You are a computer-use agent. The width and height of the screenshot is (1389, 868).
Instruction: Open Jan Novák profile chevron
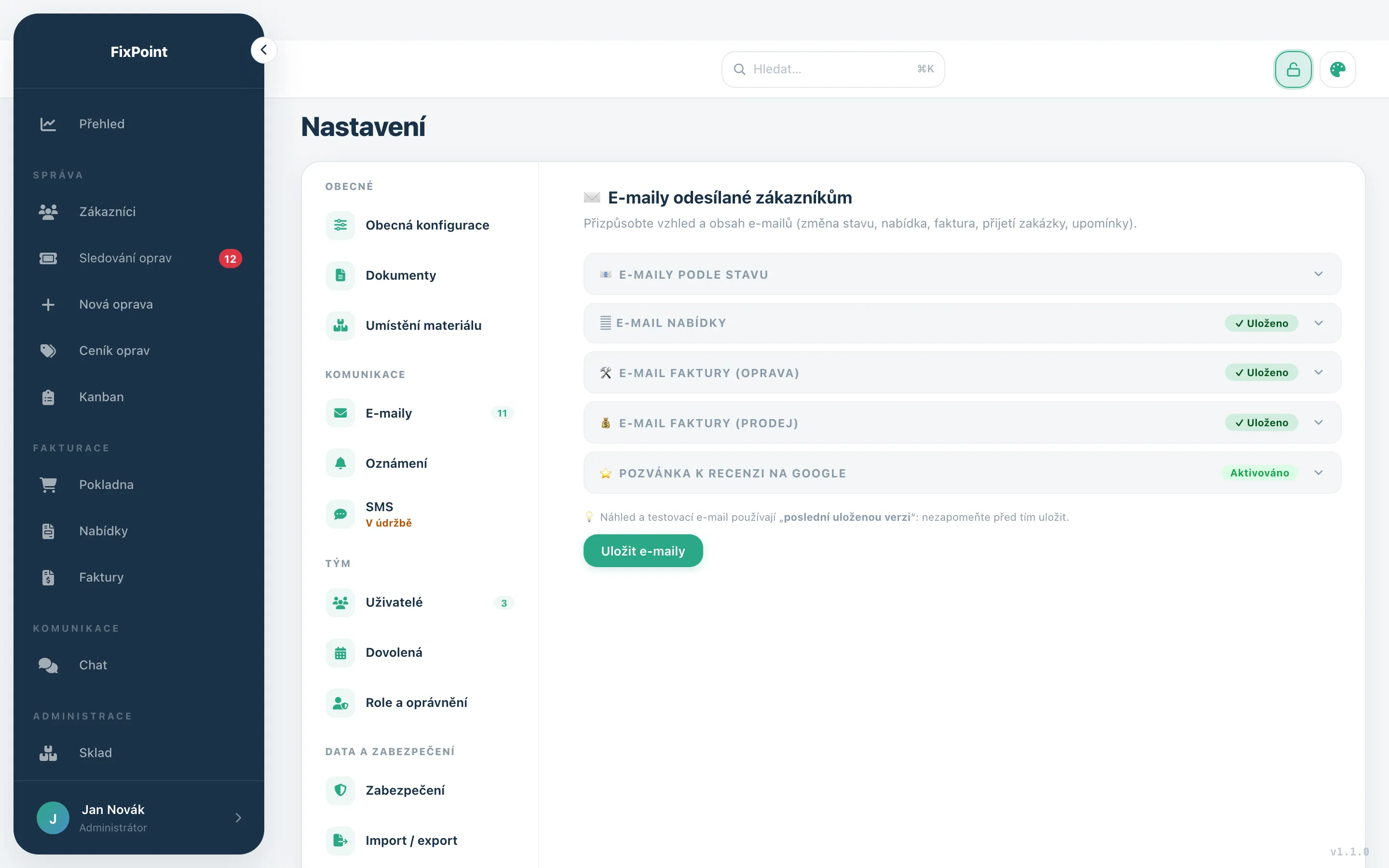[238, 817]
